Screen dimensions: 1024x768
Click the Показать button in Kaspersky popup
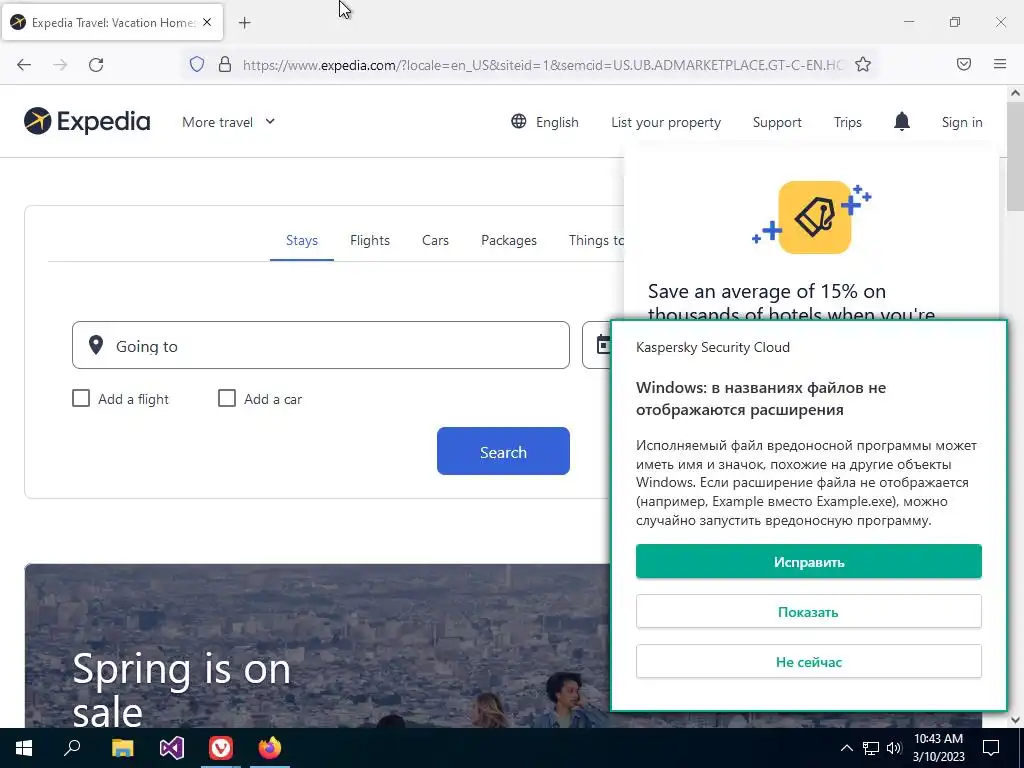coord(808,612)
